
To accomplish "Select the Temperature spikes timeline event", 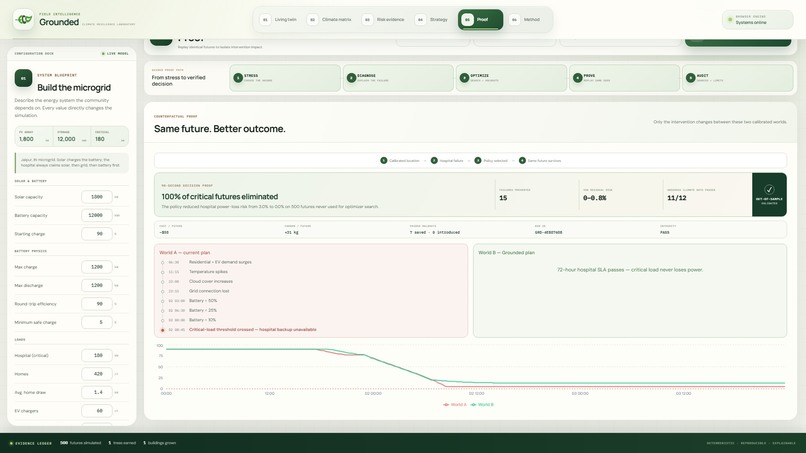I will coord(208,271).
